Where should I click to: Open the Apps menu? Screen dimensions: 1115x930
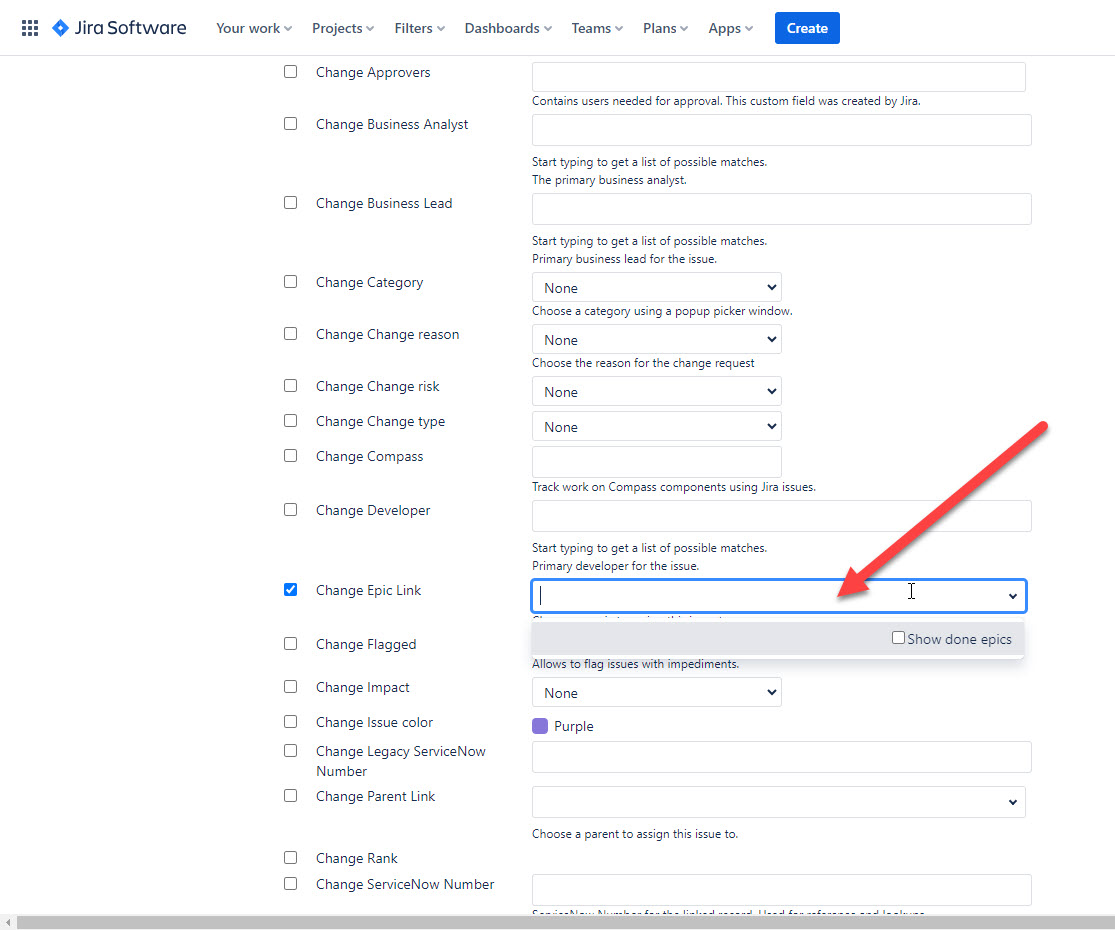[730, 28]
